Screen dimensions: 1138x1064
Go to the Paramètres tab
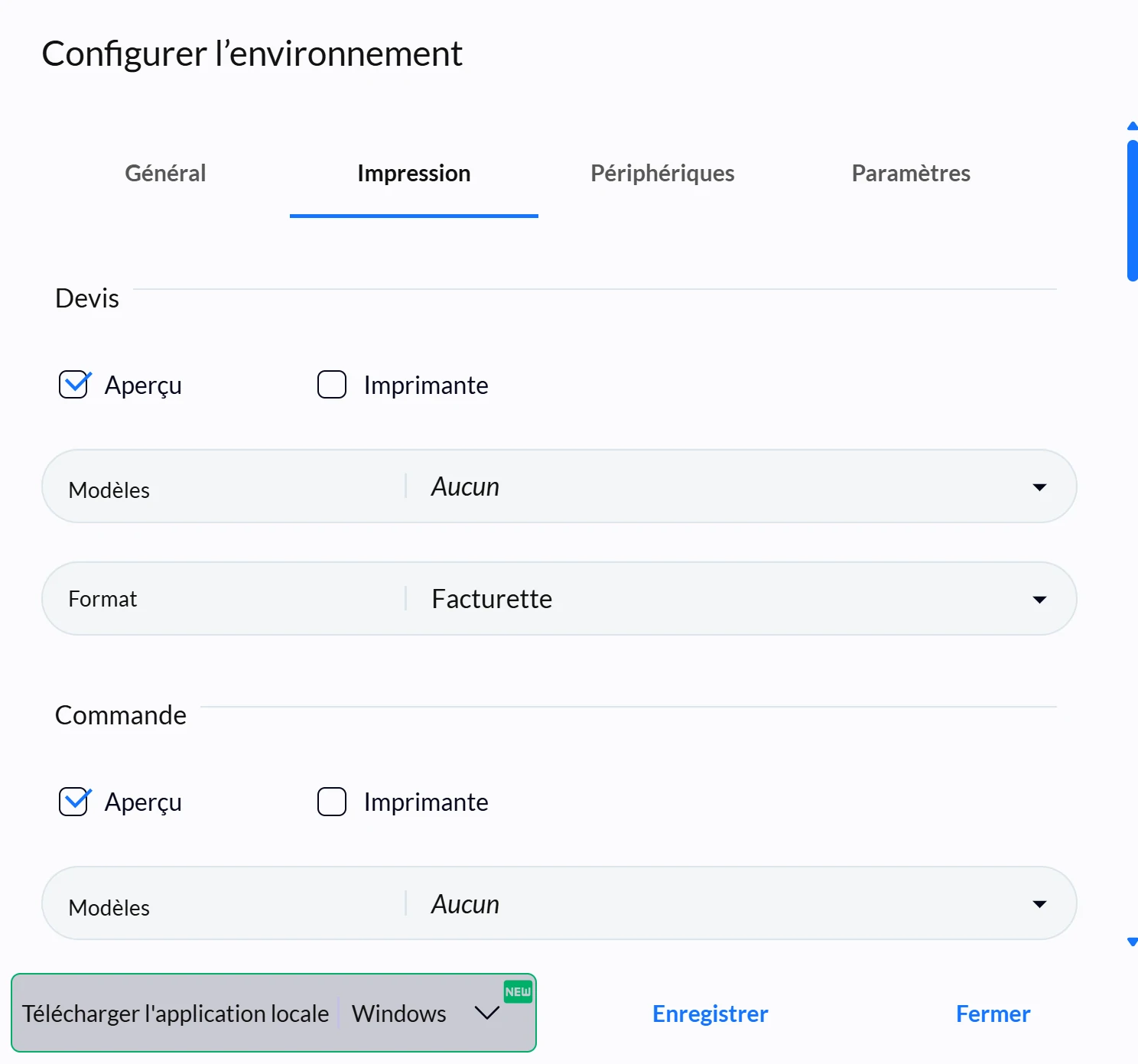point(911,174)
